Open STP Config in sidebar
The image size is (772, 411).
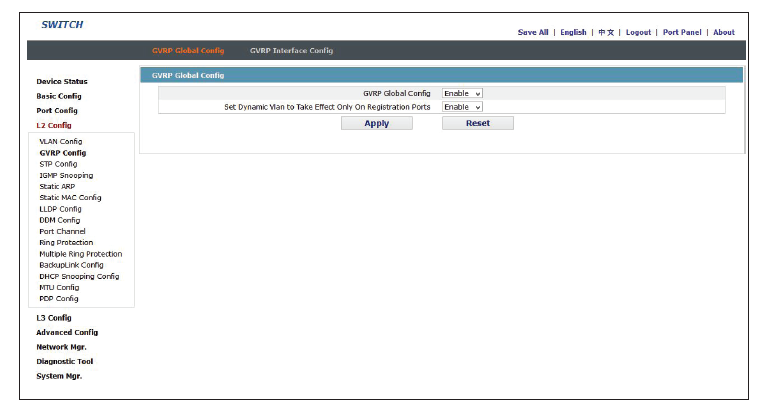[59, 164]
